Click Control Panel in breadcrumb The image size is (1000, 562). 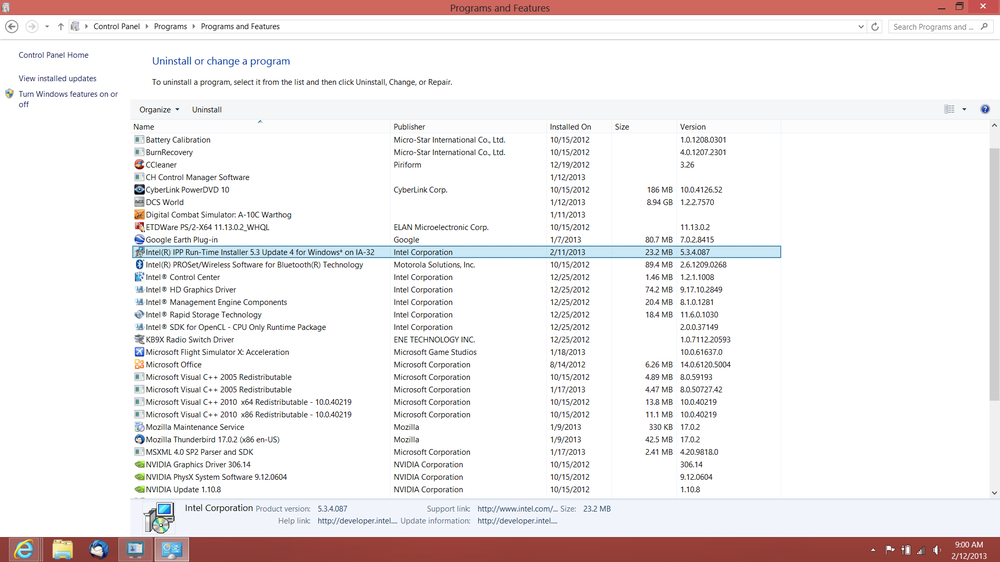tap(117, 27)
